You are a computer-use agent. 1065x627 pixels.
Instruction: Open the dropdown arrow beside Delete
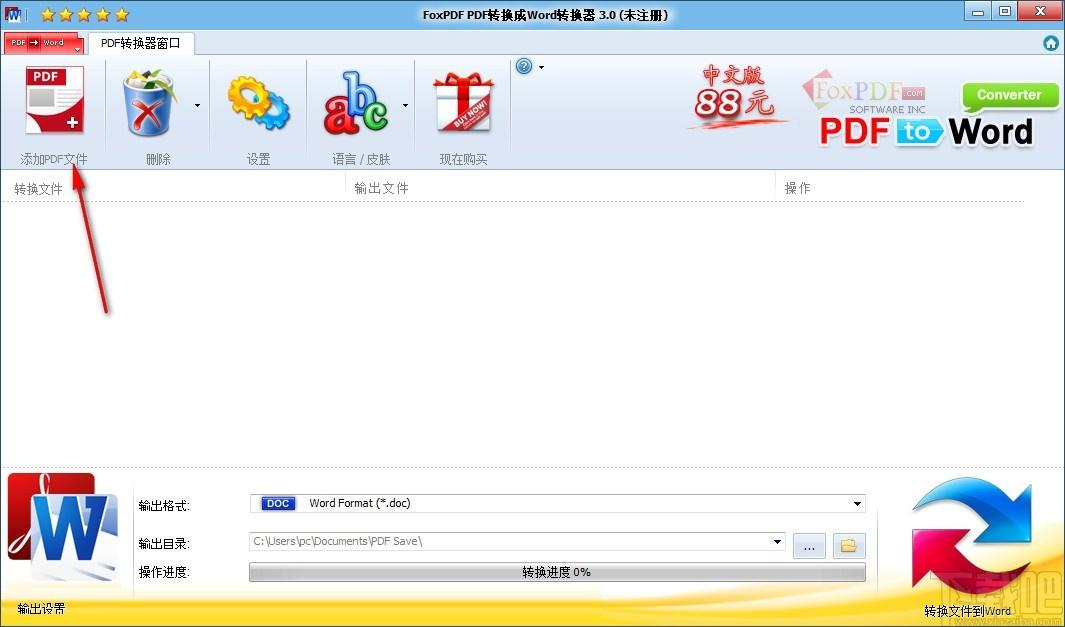point(198,105)
